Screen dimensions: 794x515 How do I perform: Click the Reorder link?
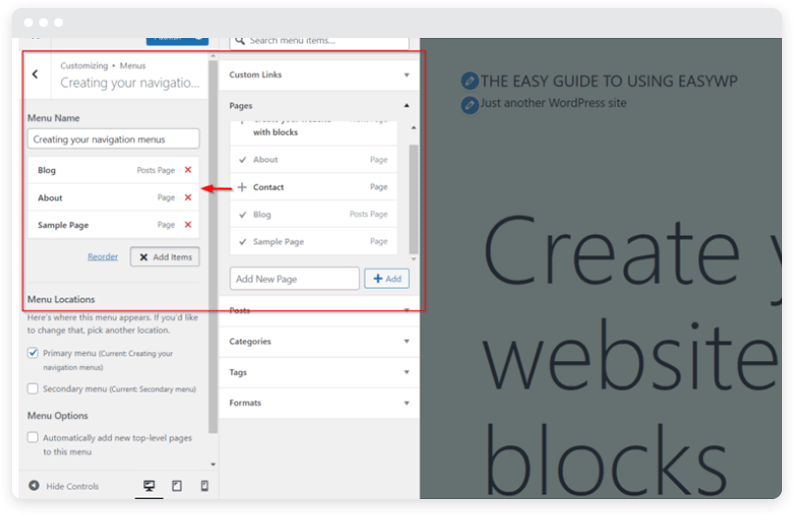(x=103, y=257)
